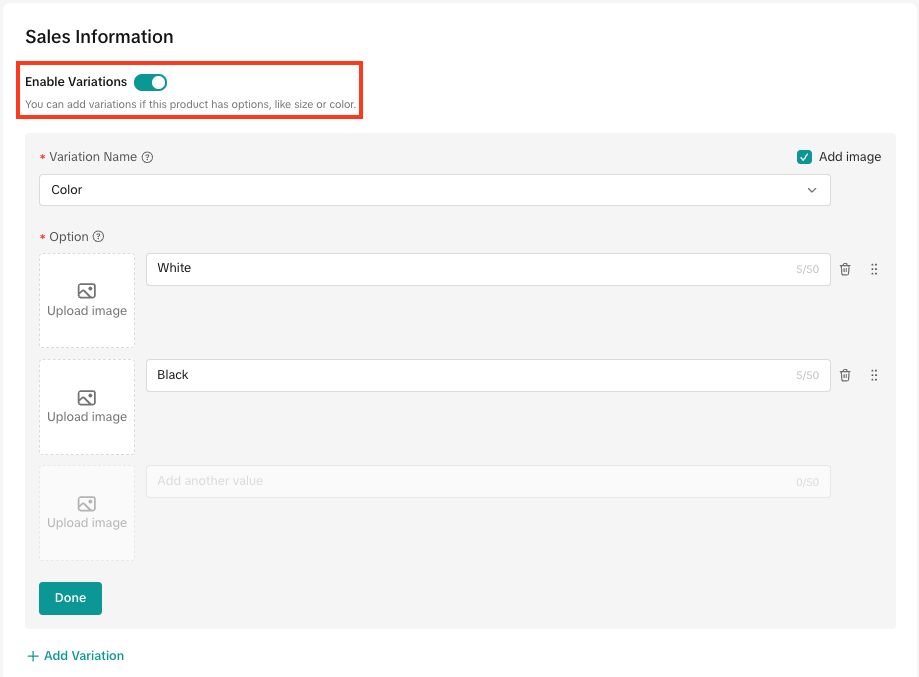Click the White option text field
The width and height of the screenshot is (919, 677).
pyautogui.click(x=470, y=269)
